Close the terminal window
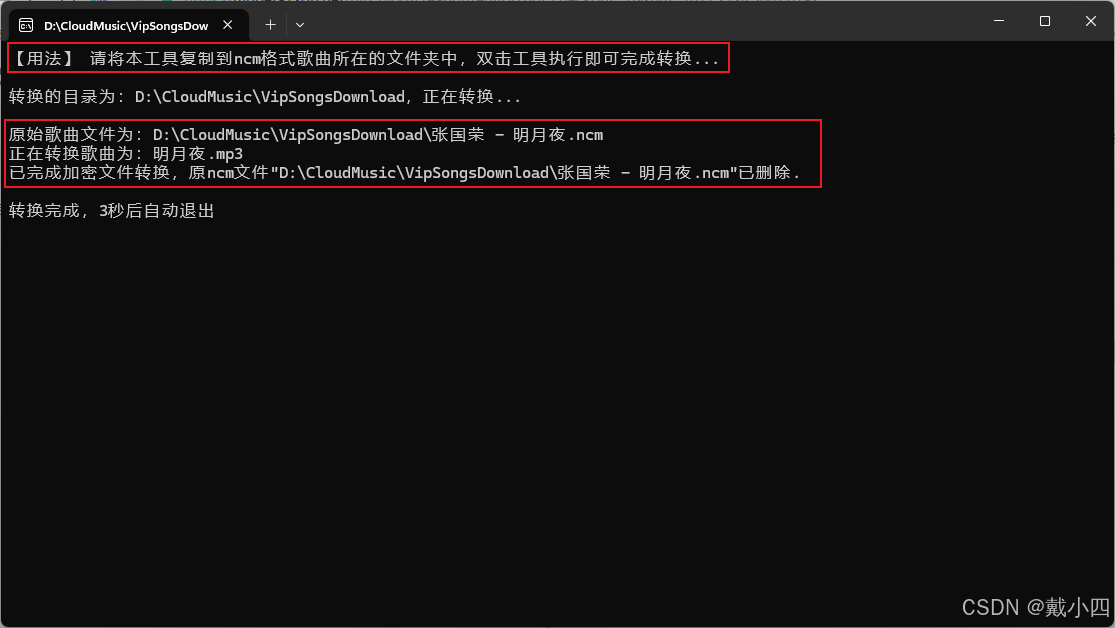 1091,21
